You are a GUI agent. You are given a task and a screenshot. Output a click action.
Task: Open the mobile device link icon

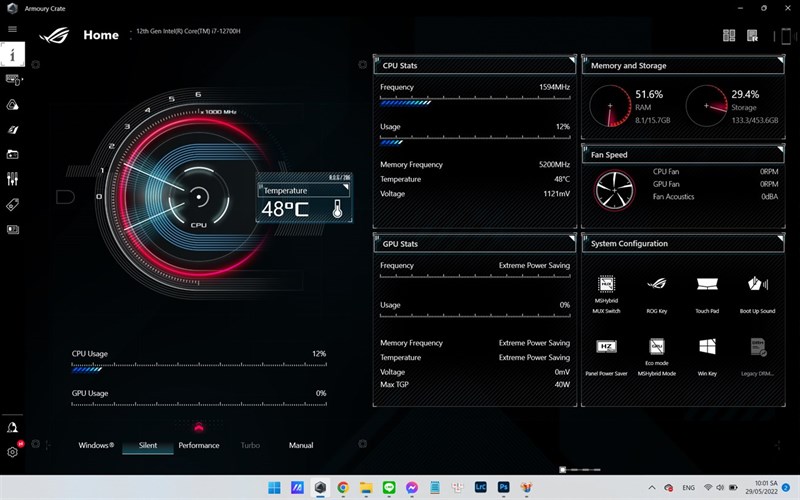coord(786,36)
